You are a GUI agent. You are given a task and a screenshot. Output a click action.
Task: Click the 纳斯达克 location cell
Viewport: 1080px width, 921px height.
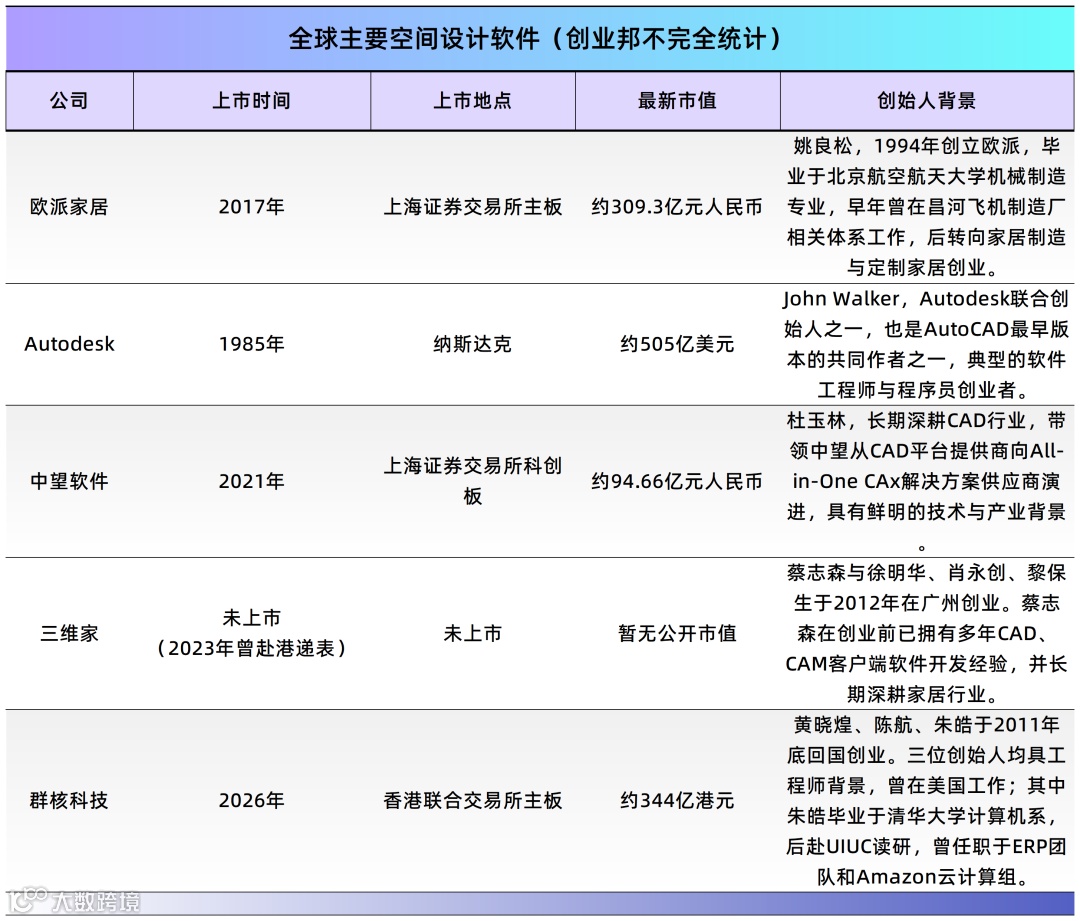coord(472,344)
